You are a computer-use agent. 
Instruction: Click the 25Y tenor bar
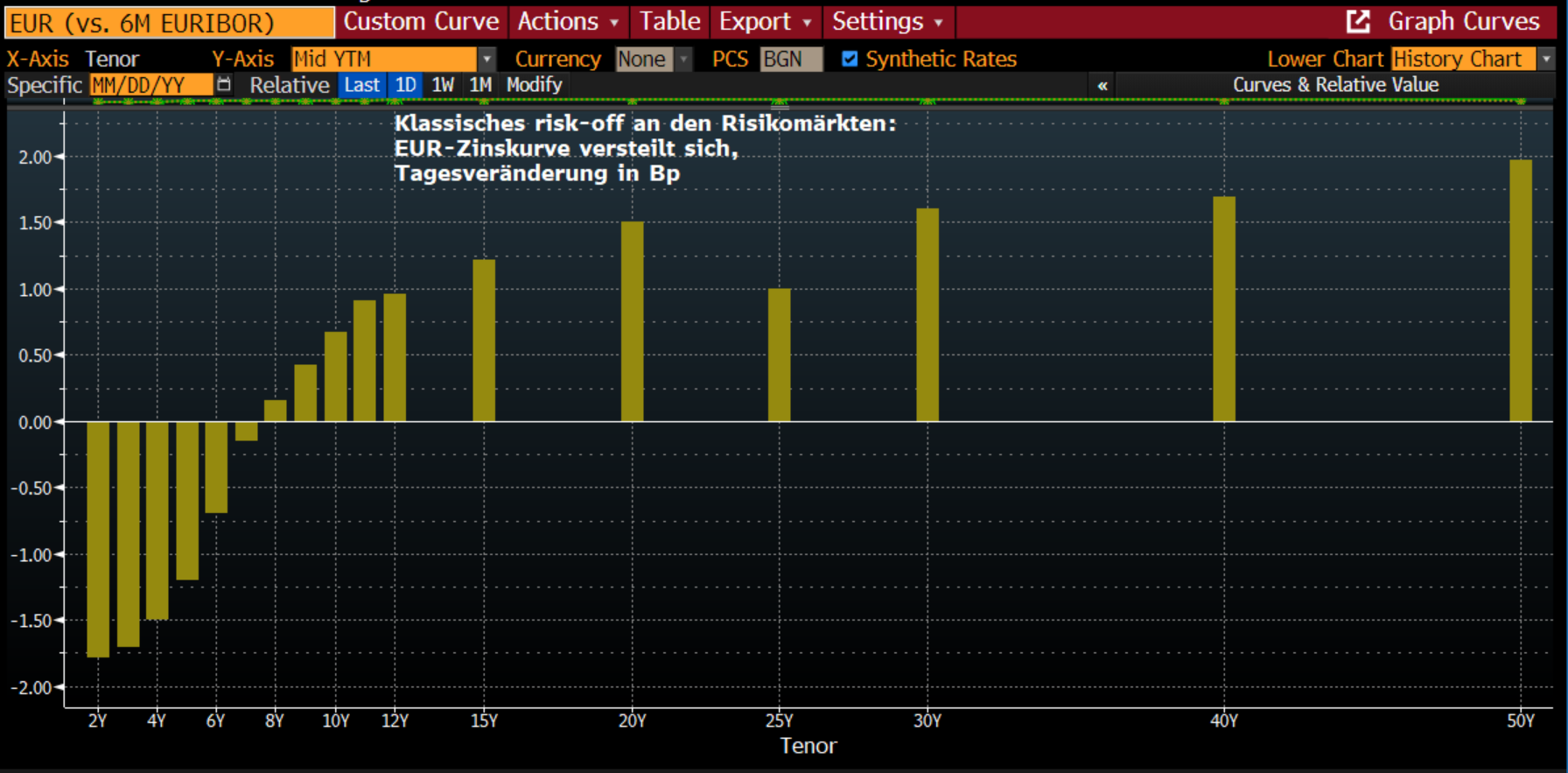coord(779,355)
